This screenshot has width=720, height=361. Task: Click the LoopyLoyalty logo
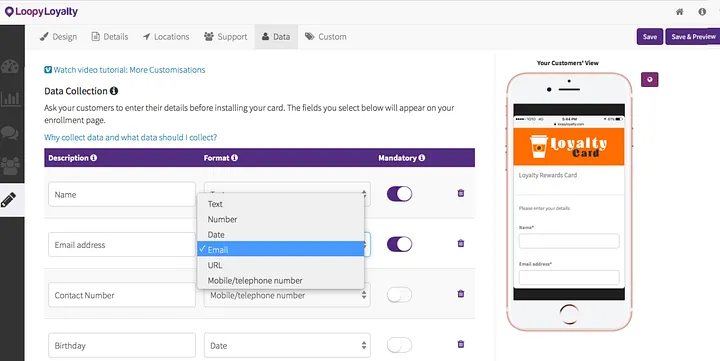coord(41,11)
